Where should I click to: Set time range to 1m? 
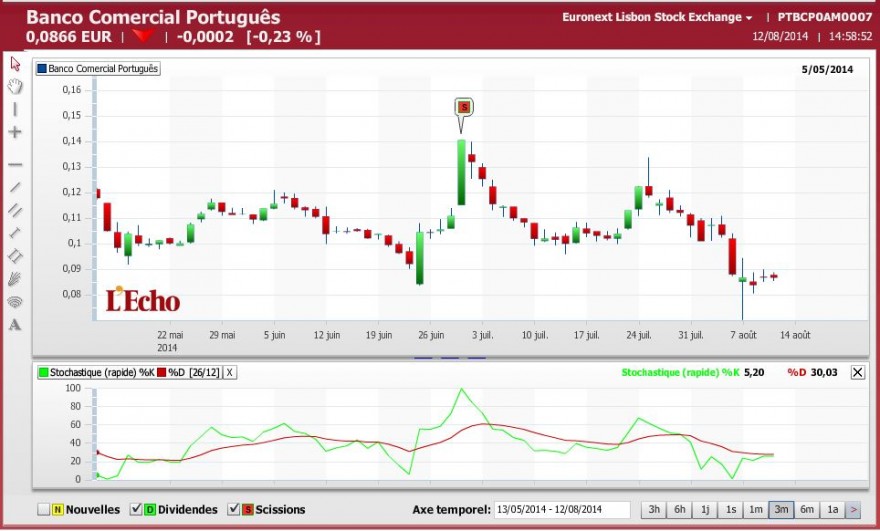click(x=756, y=510)
